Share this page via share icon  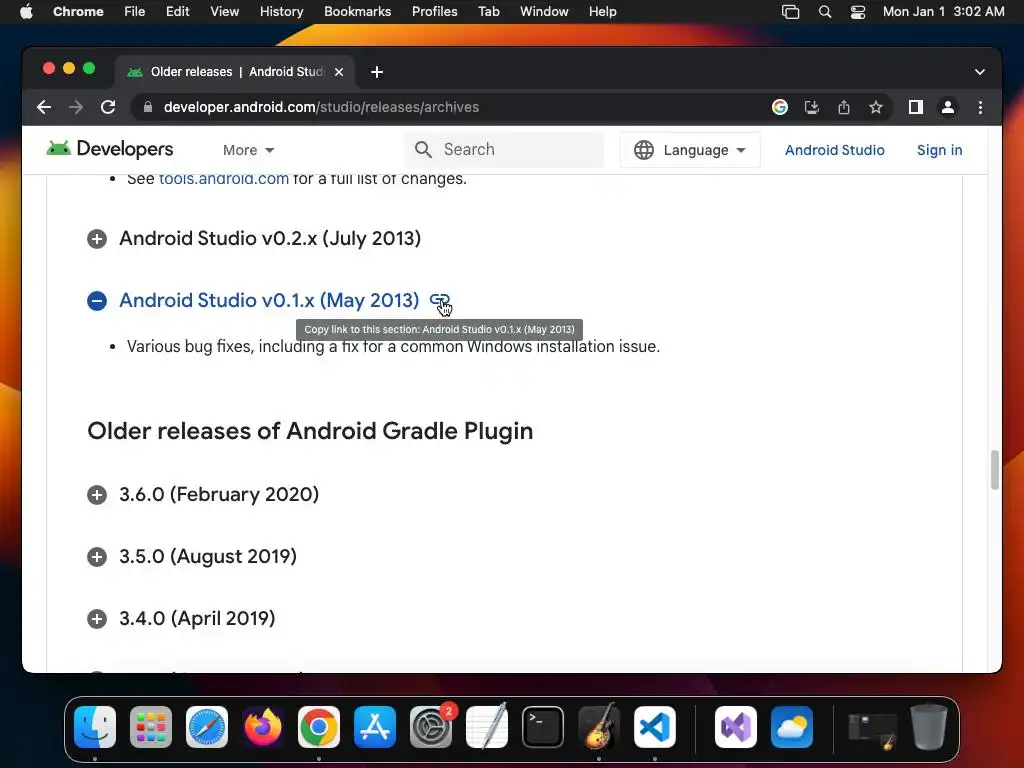click(844, 107)
